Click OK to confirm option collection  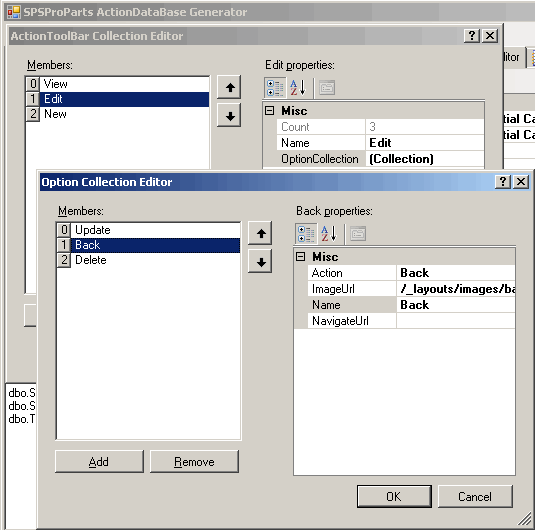394,497
